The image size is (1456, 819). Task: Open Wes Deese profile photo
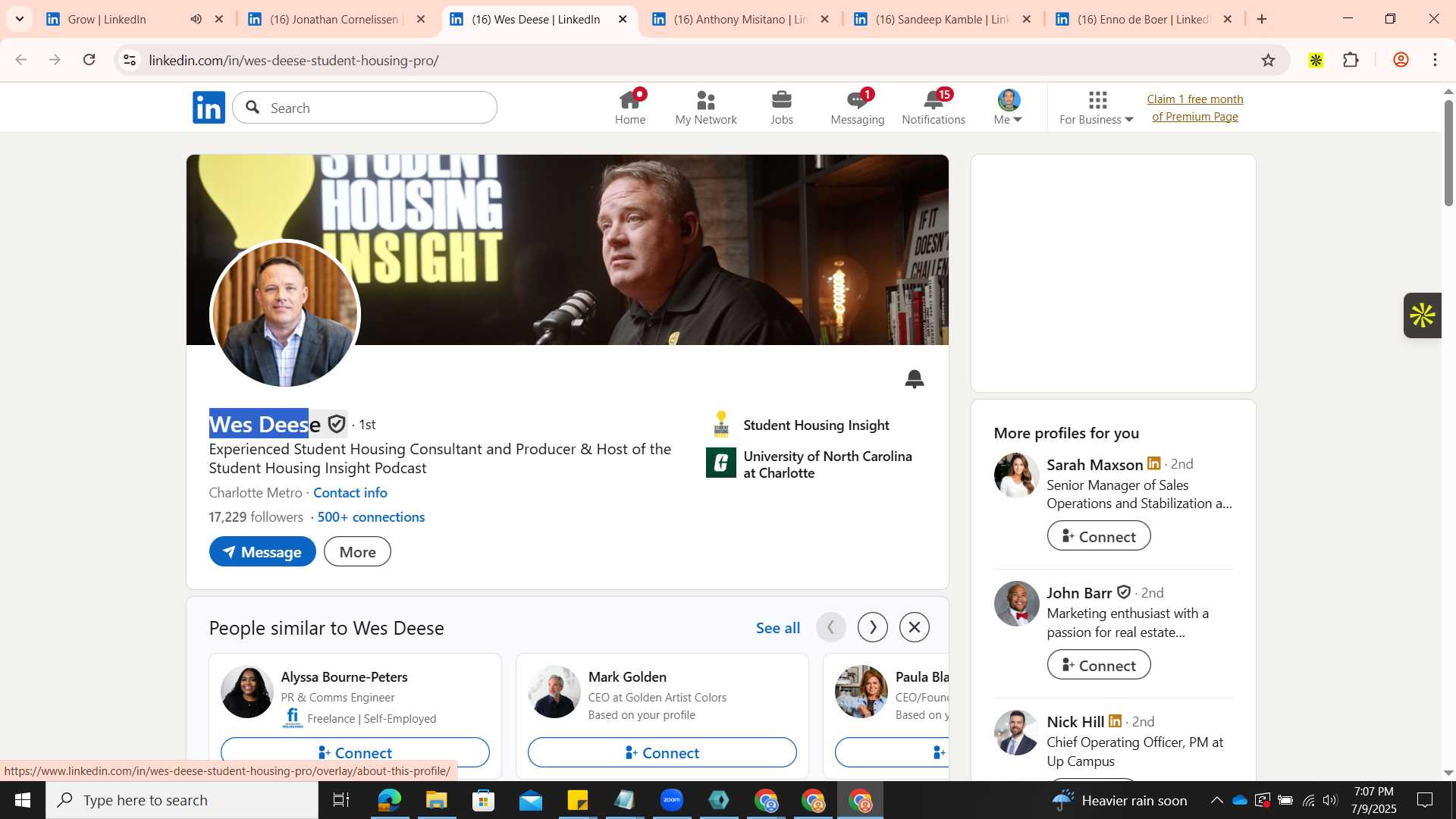click(x=285, y=314)
